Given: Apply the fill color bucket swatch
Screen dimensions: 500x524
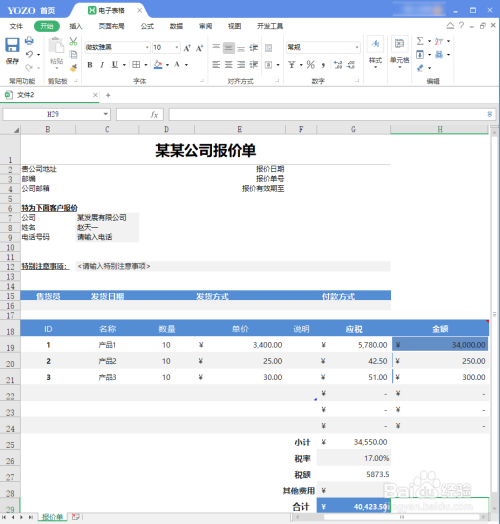Looking at the screenshot, I should click(158, 64).
